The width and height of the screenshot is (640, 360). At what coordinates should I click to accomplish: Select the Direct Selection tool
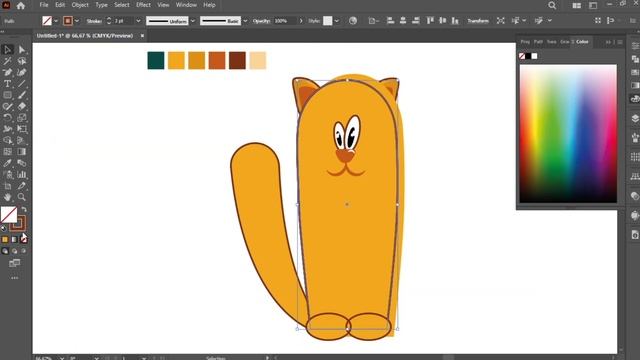pyautogui.click(x=22, y=50)
